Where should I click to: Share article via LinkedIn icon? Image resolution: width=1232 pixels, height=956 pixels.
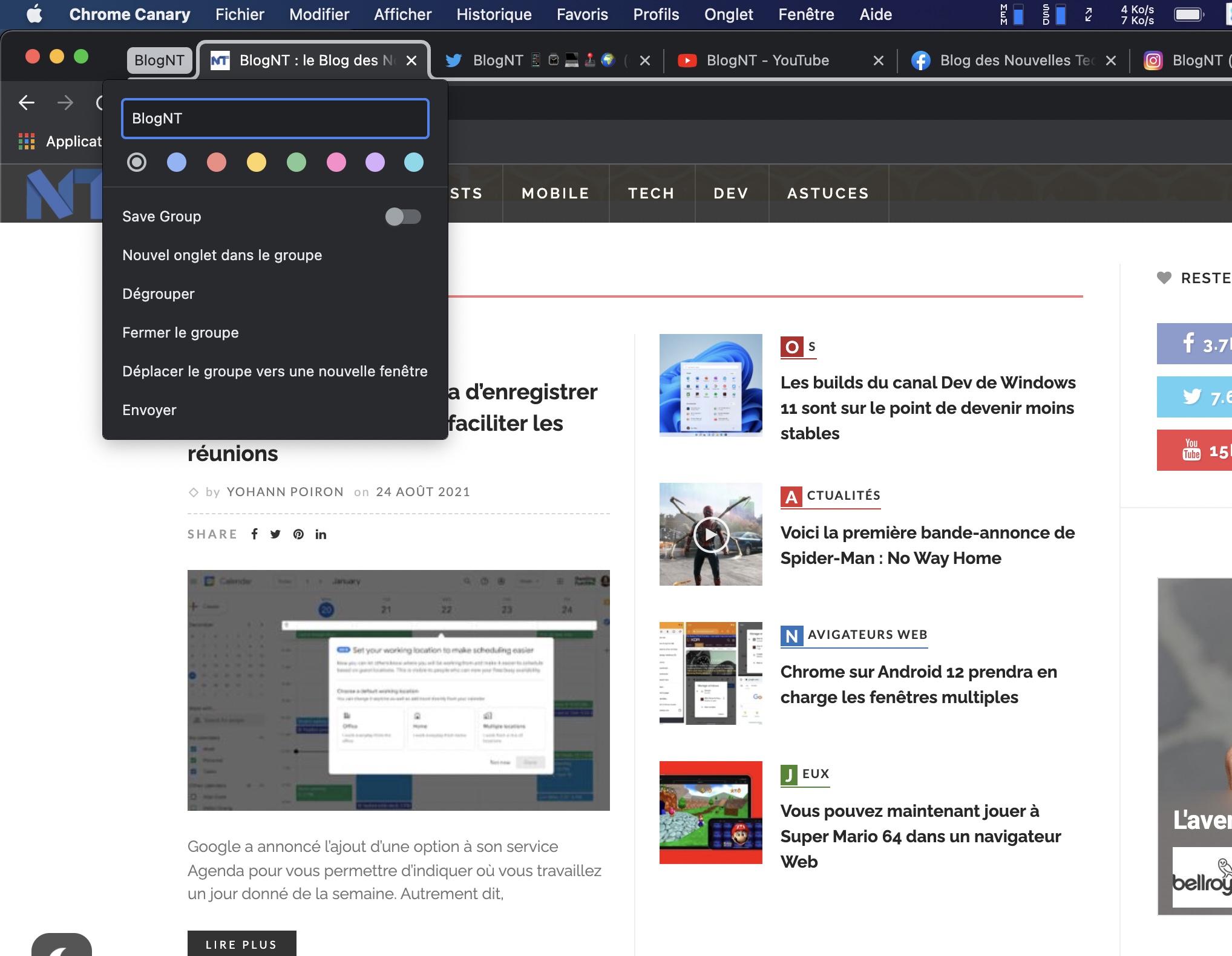coord(321,534)
